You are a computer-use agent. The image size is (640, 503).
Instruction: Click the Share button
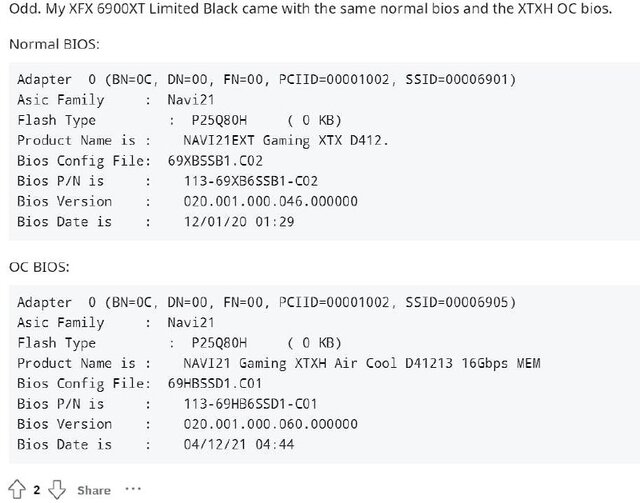click(94, 490)
